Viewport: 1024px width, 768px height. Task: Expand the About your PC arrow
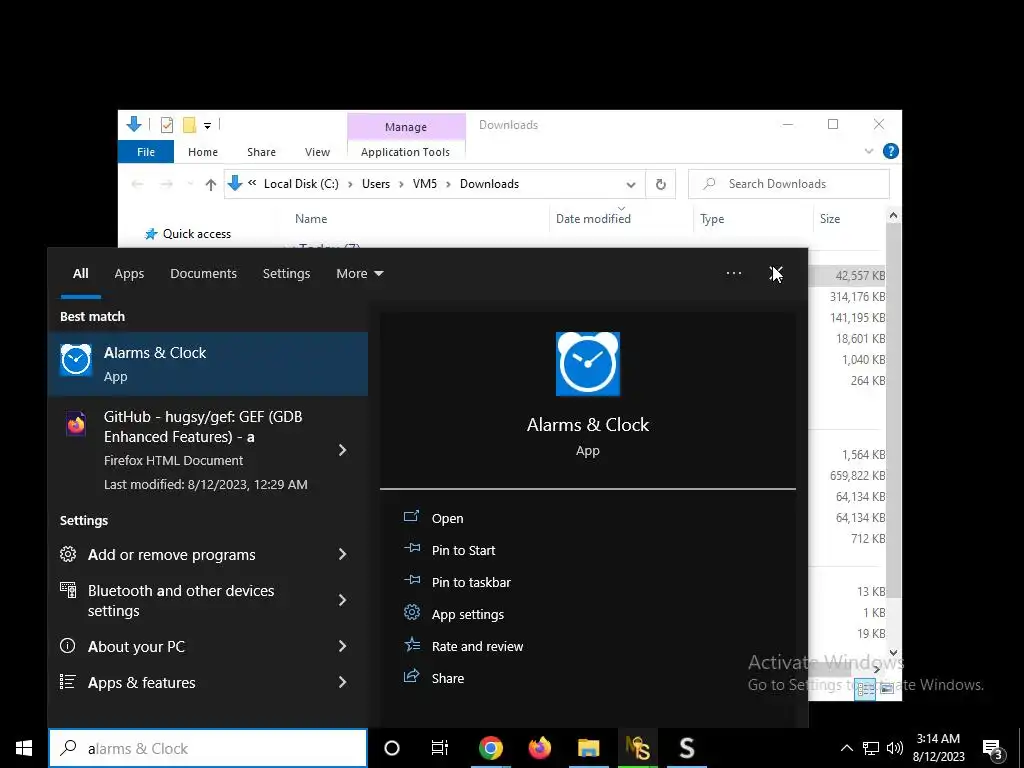343,647
